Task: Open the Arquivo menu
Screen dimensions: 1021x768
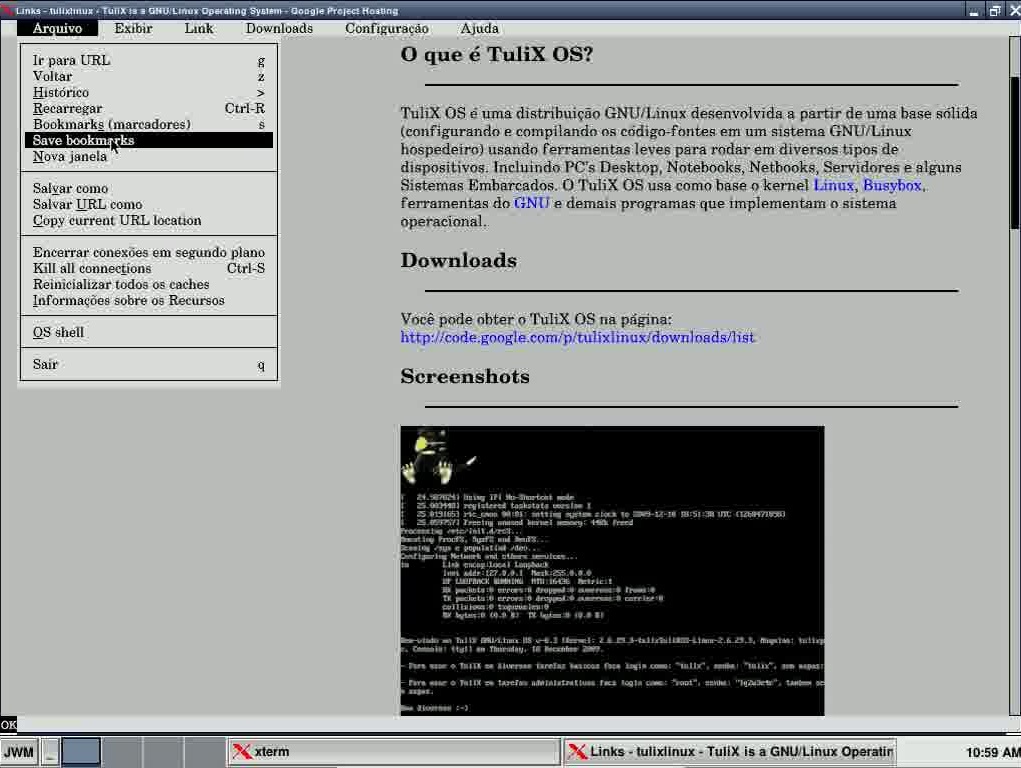Action: click(57, 29)
